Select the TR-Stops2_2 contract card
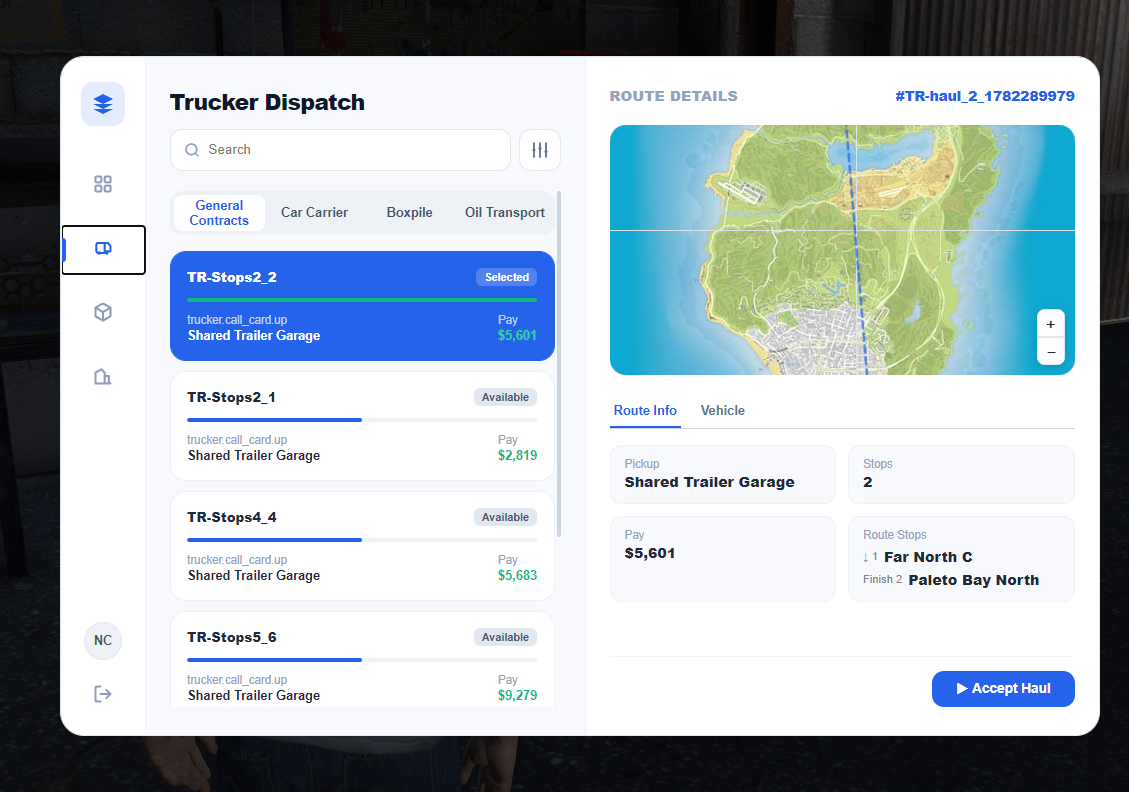 [x=362, y=306]
